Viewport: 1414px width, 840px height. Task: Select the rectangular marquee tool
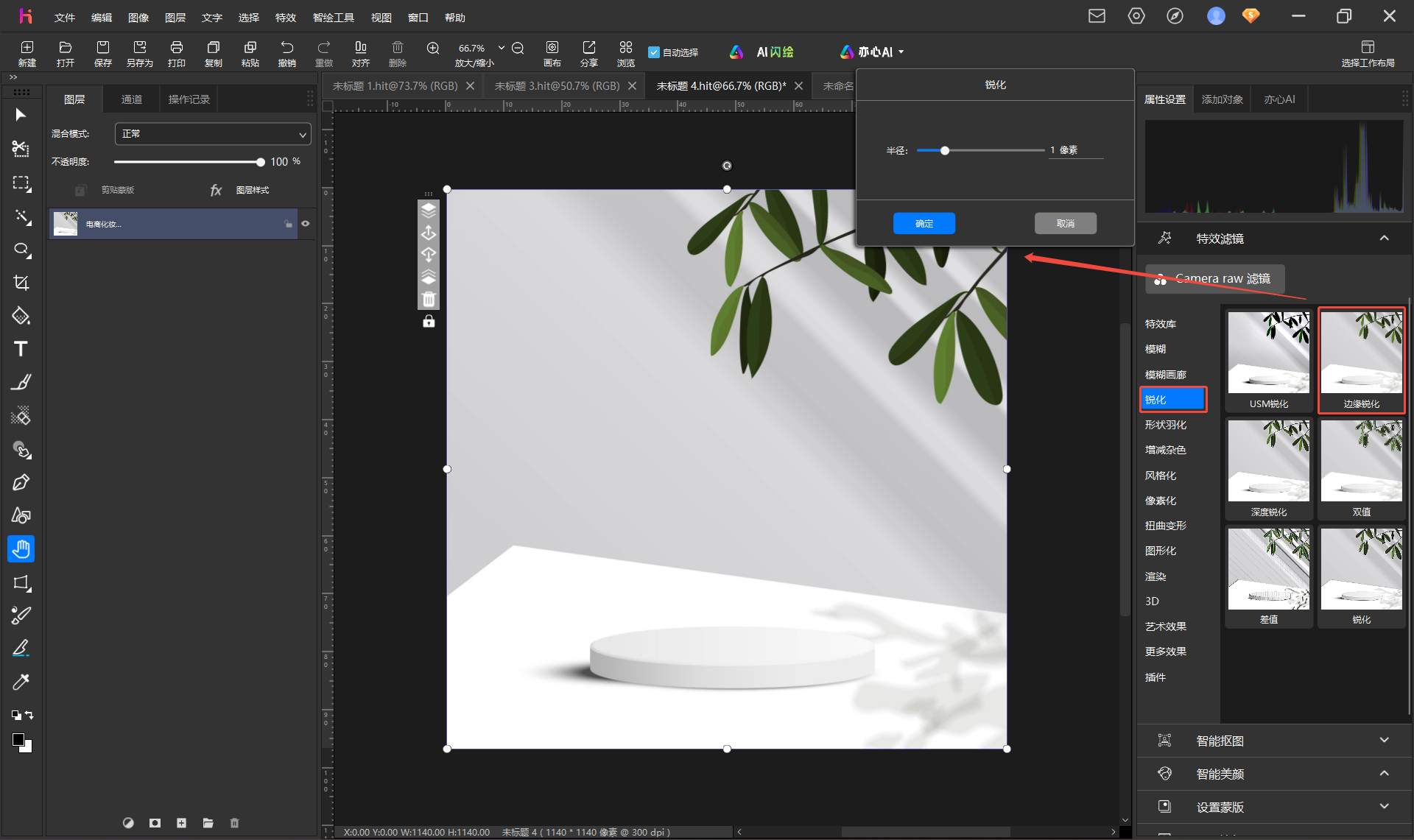pos(21,183)
